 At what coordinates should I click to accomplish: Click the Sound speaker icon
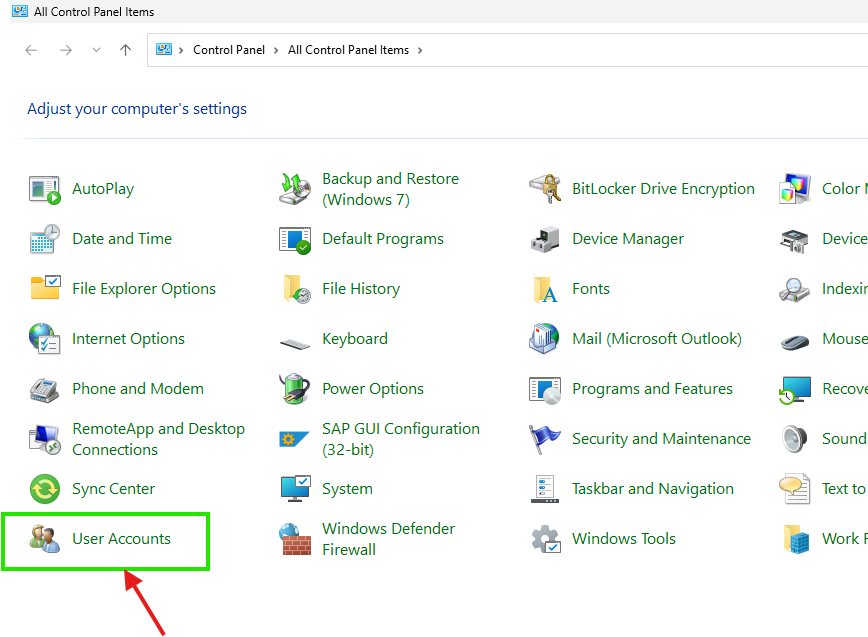793,439
